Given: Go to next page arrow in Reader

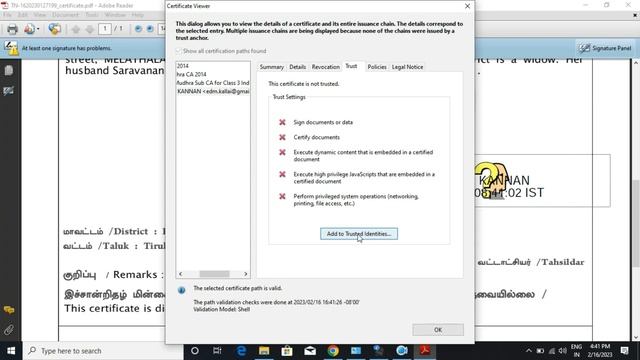Looking at the screenshot, I should click(x=90, y=29).
